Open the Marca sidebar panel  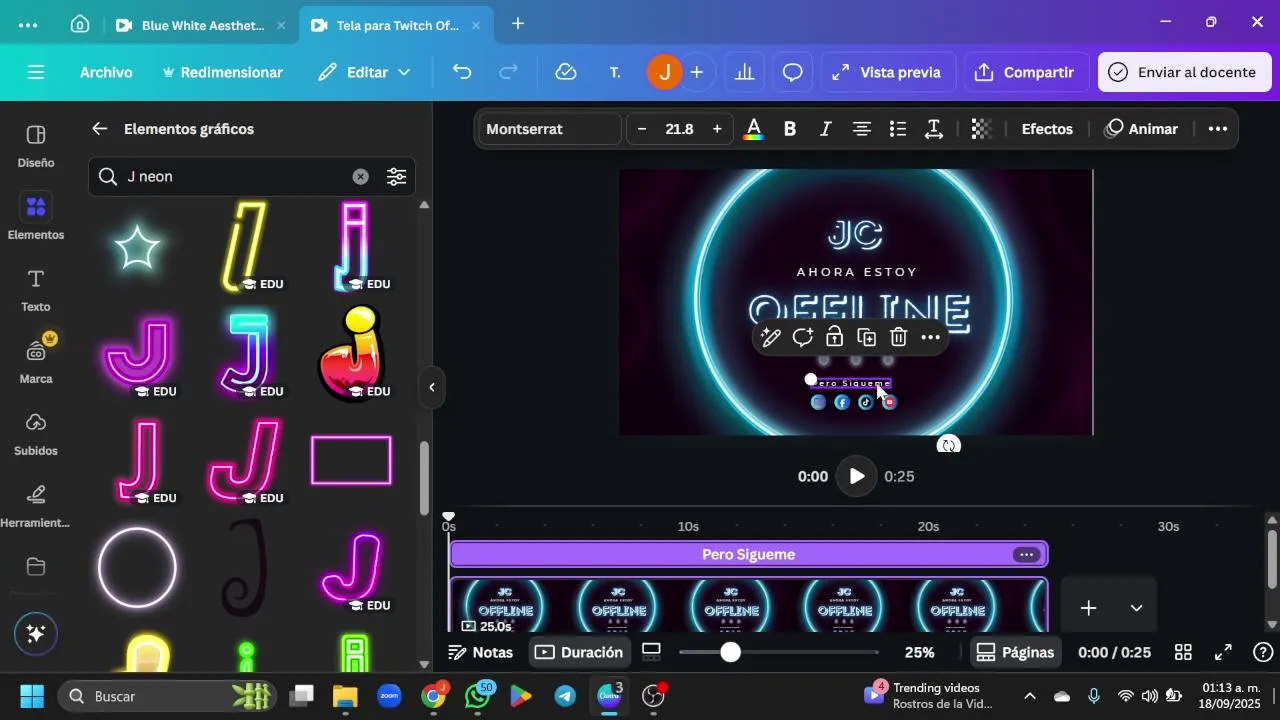[36, 361]
